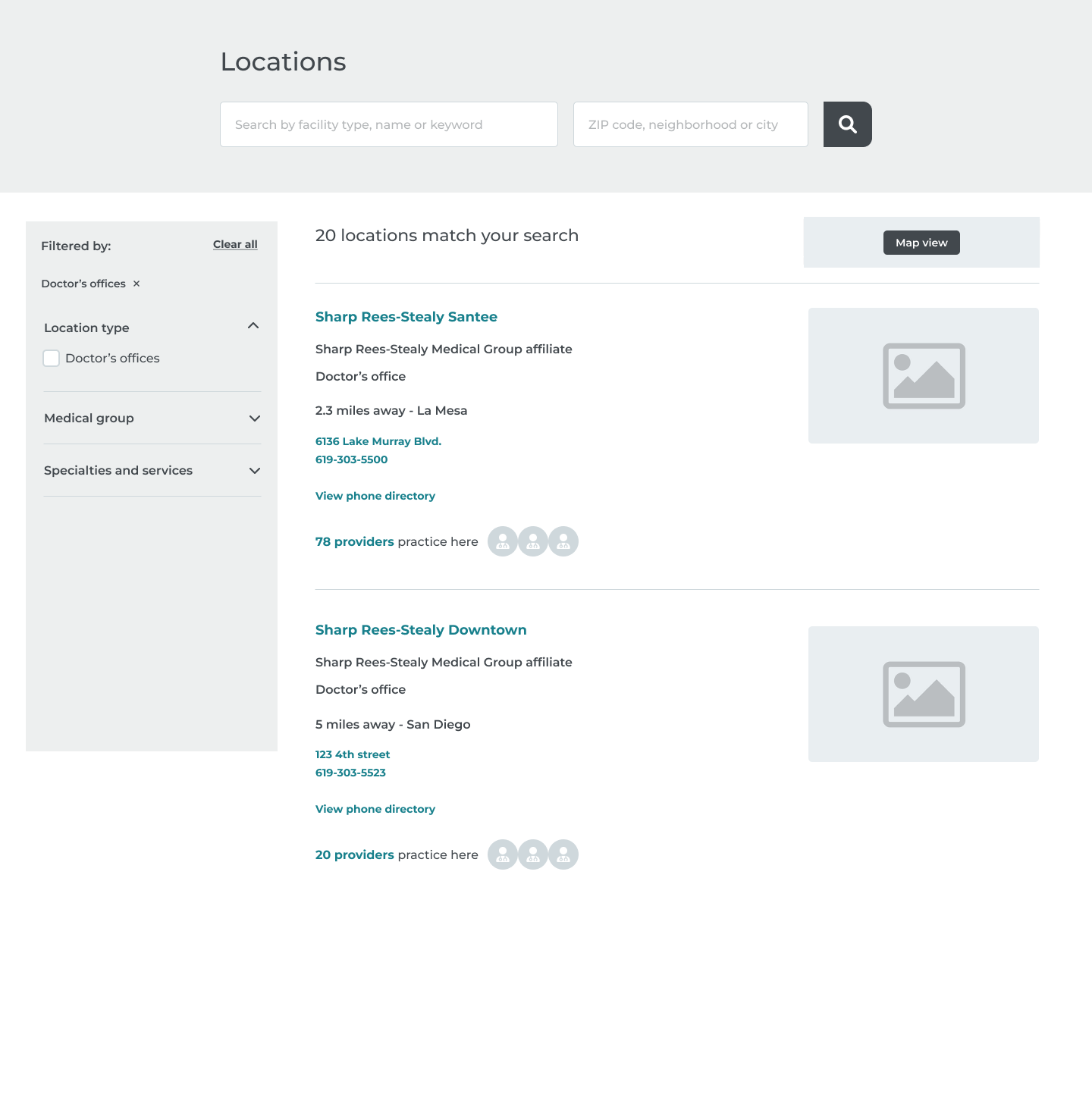Clear all applied filters
The image size is (1092, 1113).
pos(235,244)
